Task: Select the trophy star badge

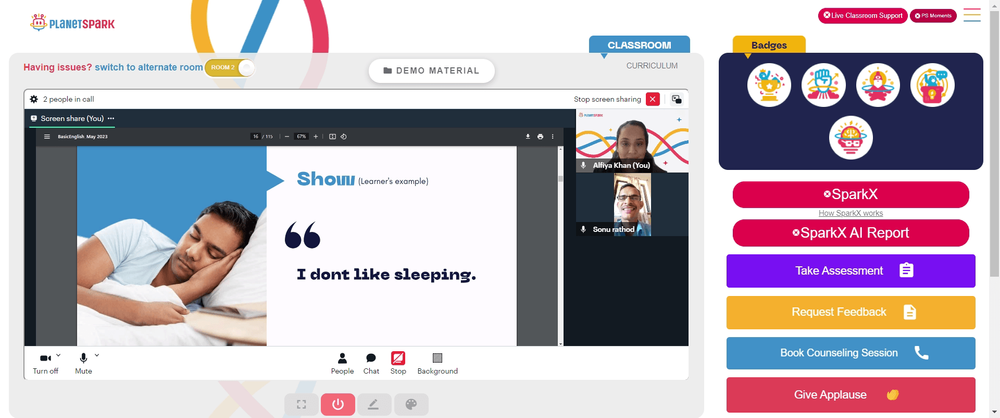Action: pos(769,85)
